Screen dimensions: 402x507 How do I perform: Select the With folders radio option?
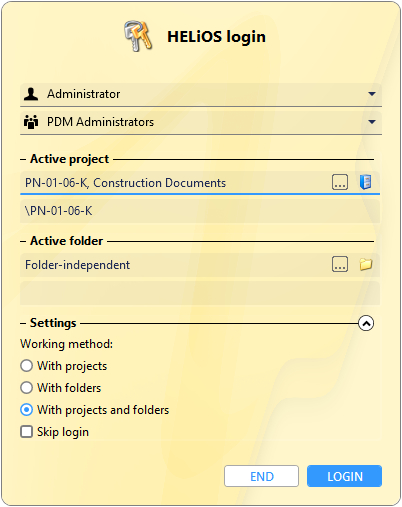(26, 388)
